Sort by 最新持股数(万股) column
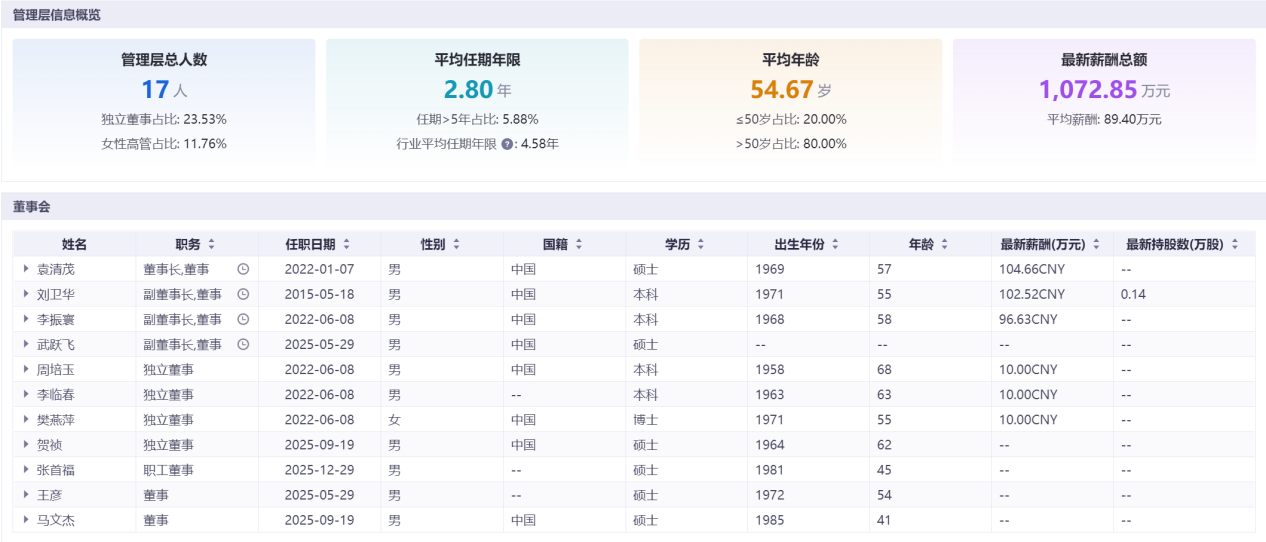Image resolution: width=1266 pixels, height=542 pixels. pyautogui.click(x=1235, y=244)
